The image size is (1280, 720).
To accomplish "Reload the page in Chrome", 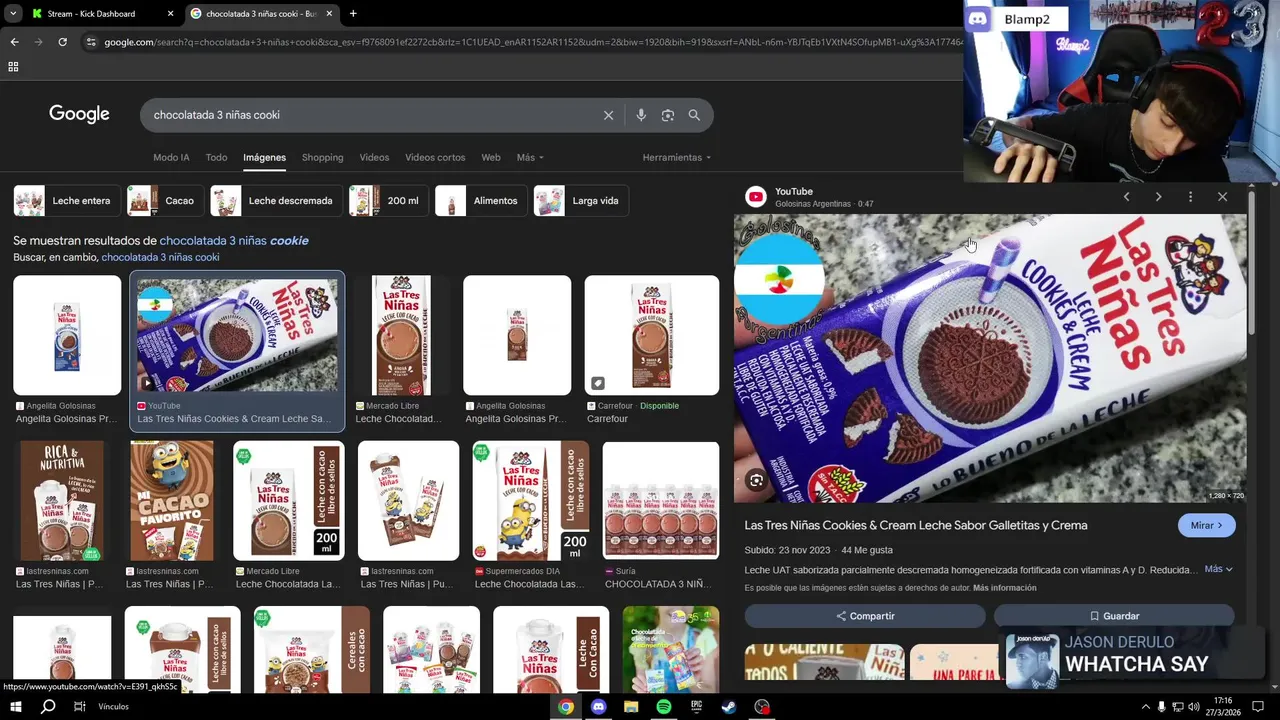I will point(62,42).
